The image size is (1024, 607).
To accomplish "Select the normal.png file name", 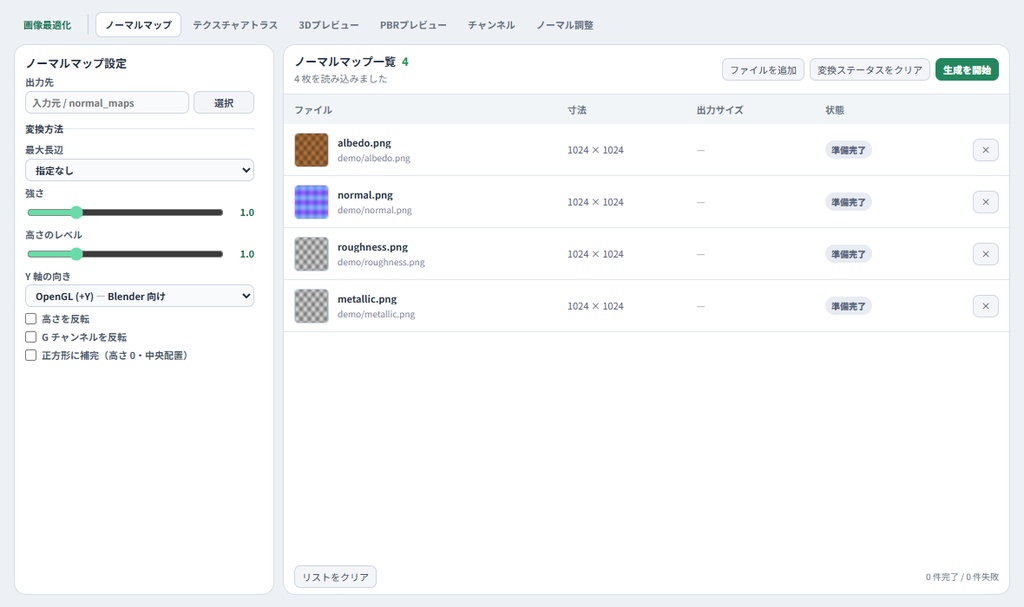I will click(x=365, y=195).
